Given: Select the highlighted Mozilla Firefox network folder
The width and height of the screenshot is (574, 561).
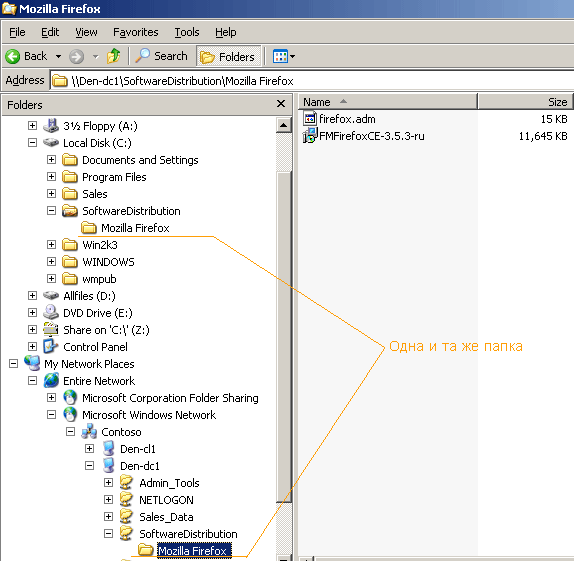Looking at the screenshot, I should tap(193, 550).
